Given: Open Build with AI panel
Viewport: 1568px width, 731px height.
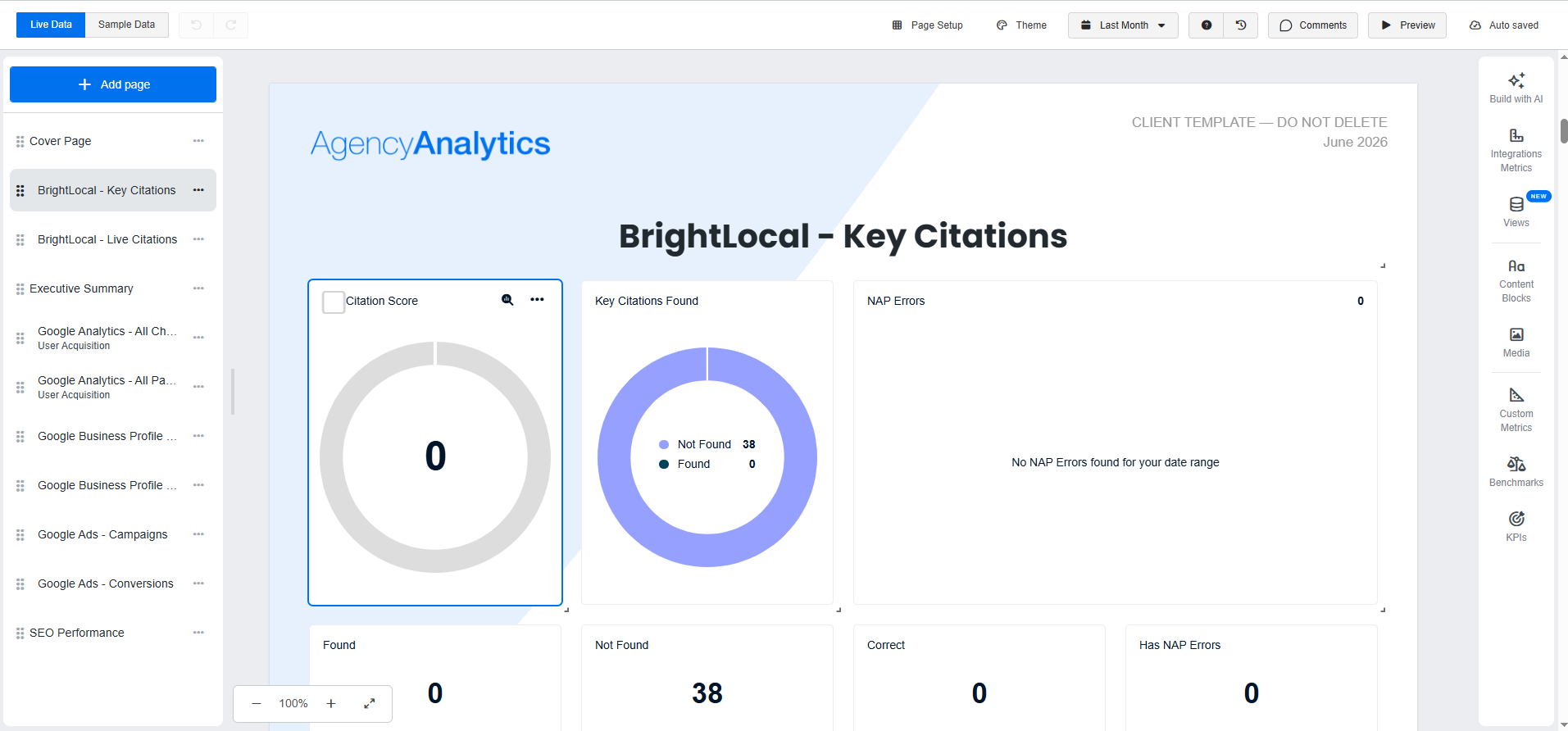Looking at the screenshot, I should point(1516,88).
